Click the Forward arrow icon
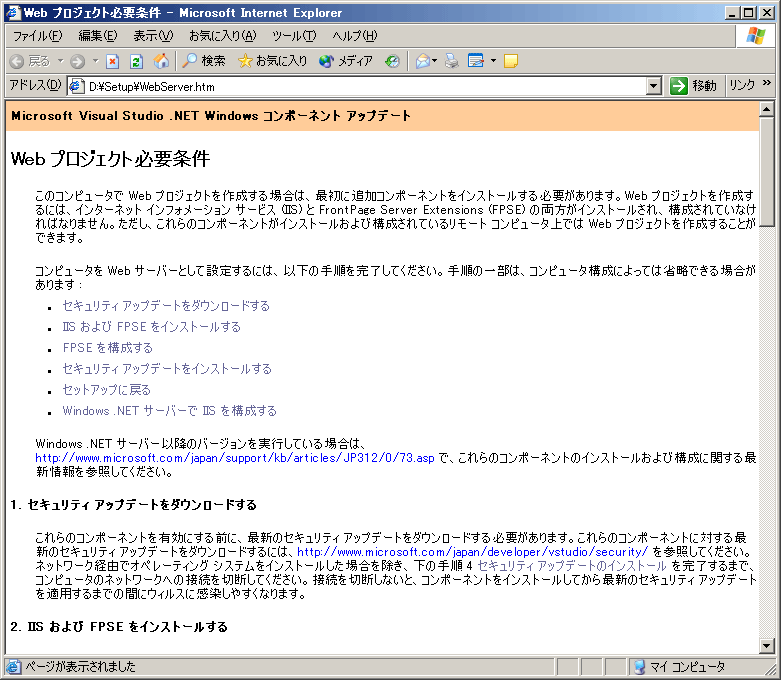The height and width of the screenshot is (680, 781). point(77,61)
